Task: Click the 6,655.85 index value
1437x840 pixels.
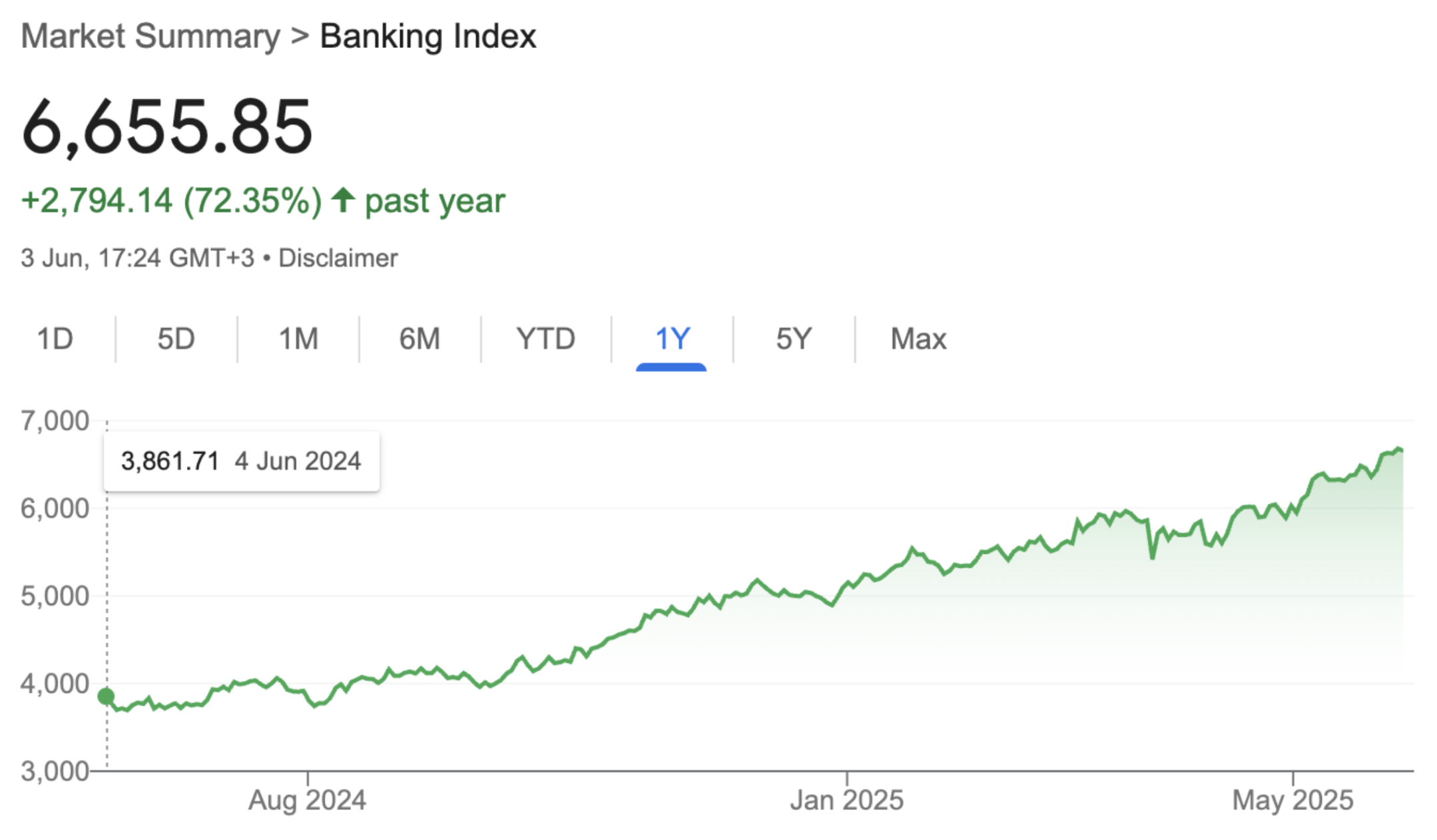Action: point(166,126)
